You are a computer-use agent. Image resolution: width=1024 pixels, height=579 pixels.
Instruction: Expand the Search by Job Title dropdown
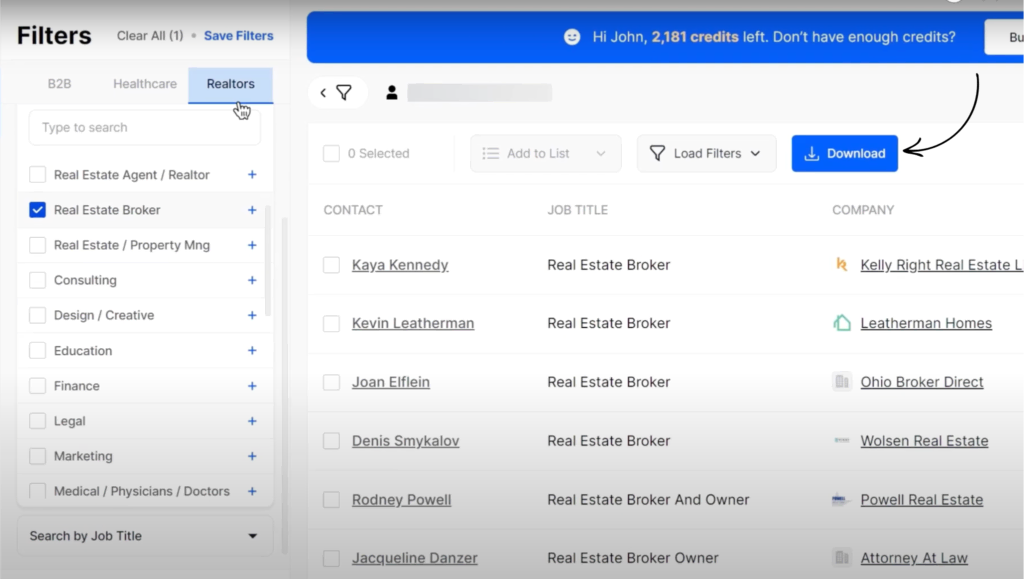144,536
